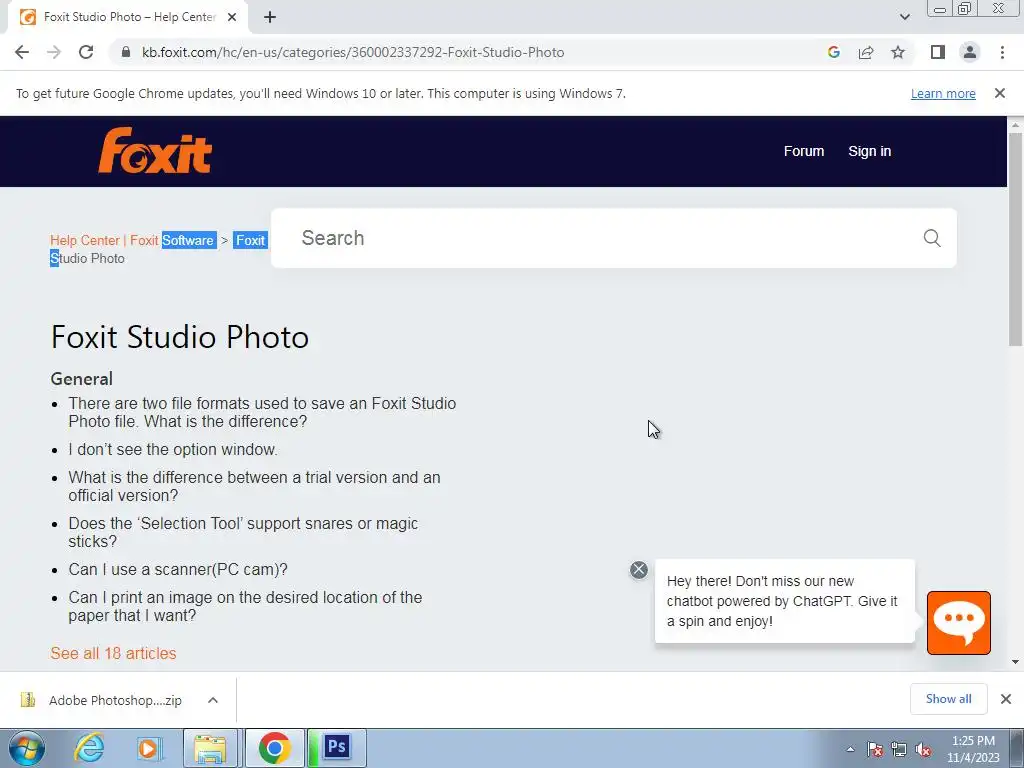Screen dimensions: 1024x768
Task: Click muted volume tray icon
Action: [923, 749]
